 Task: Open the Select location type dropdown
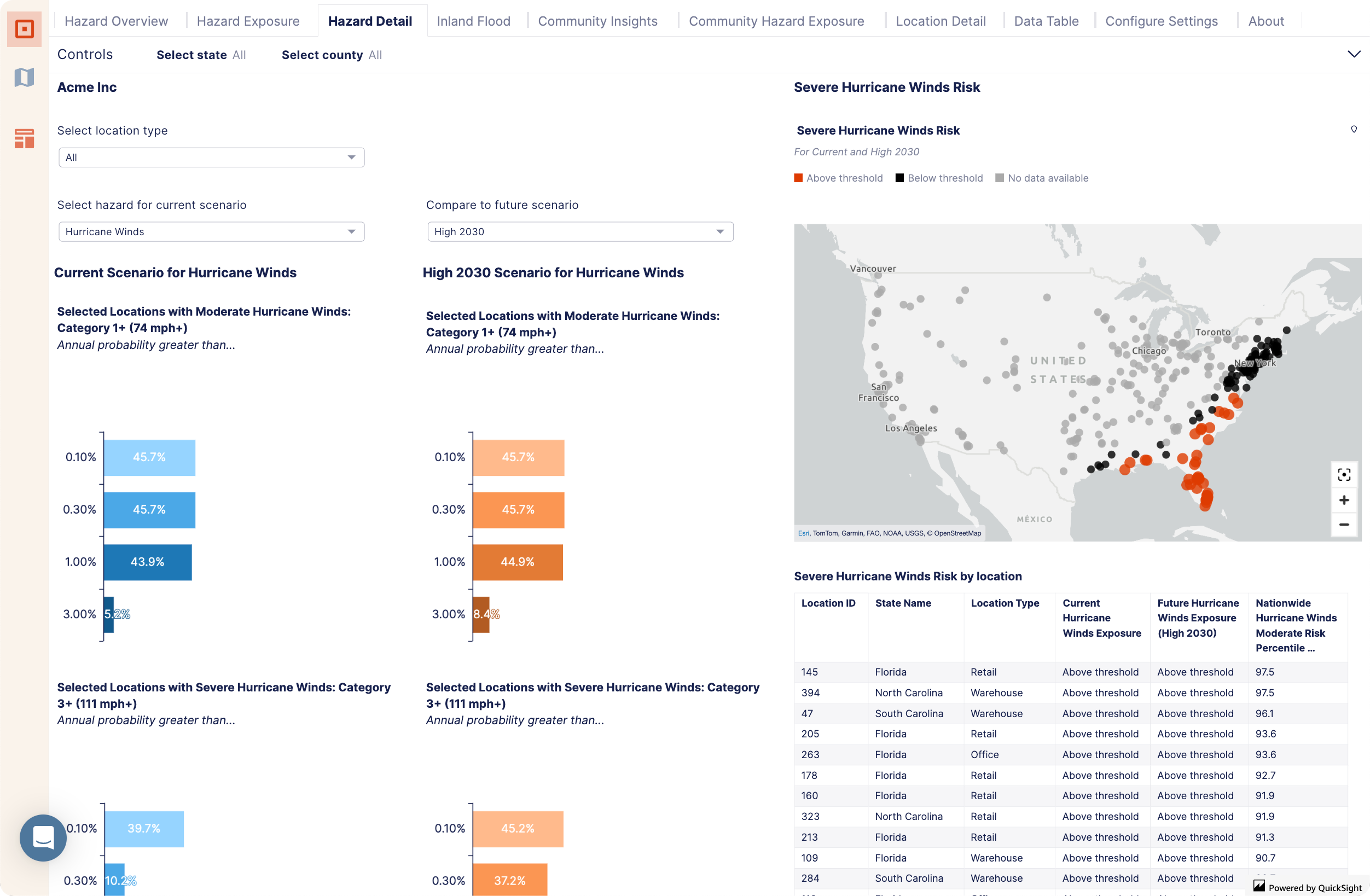211,156
